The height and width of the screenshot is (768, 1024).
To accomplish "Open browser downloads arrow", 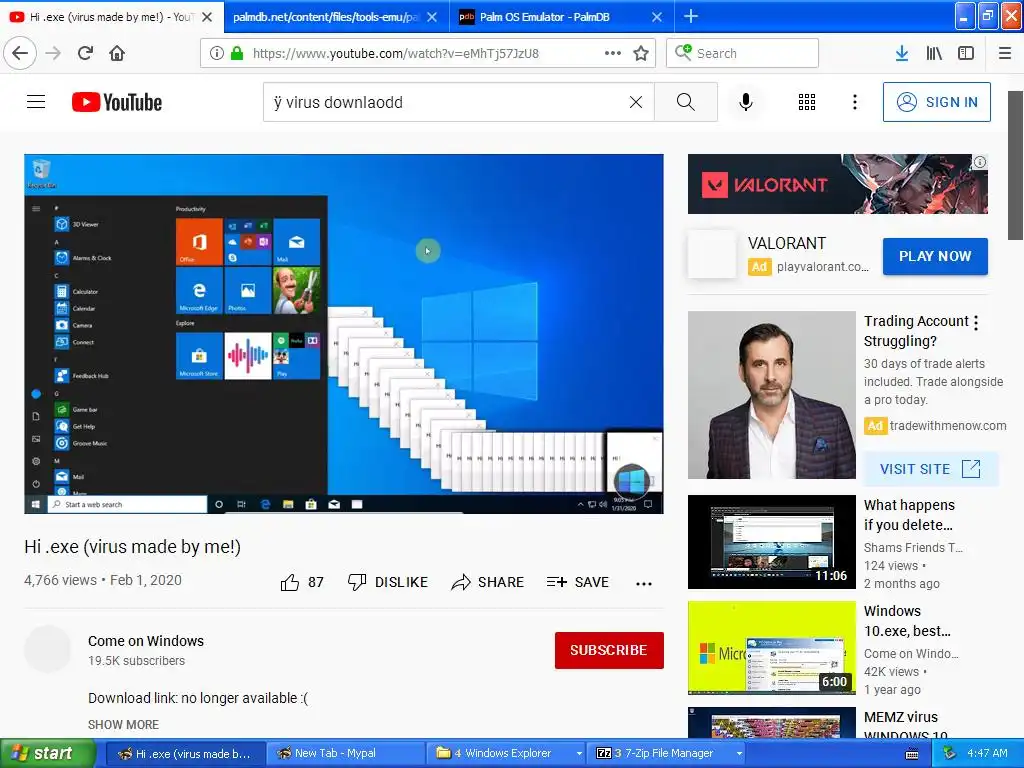I will pyautogui.click(x=902, y=53).
